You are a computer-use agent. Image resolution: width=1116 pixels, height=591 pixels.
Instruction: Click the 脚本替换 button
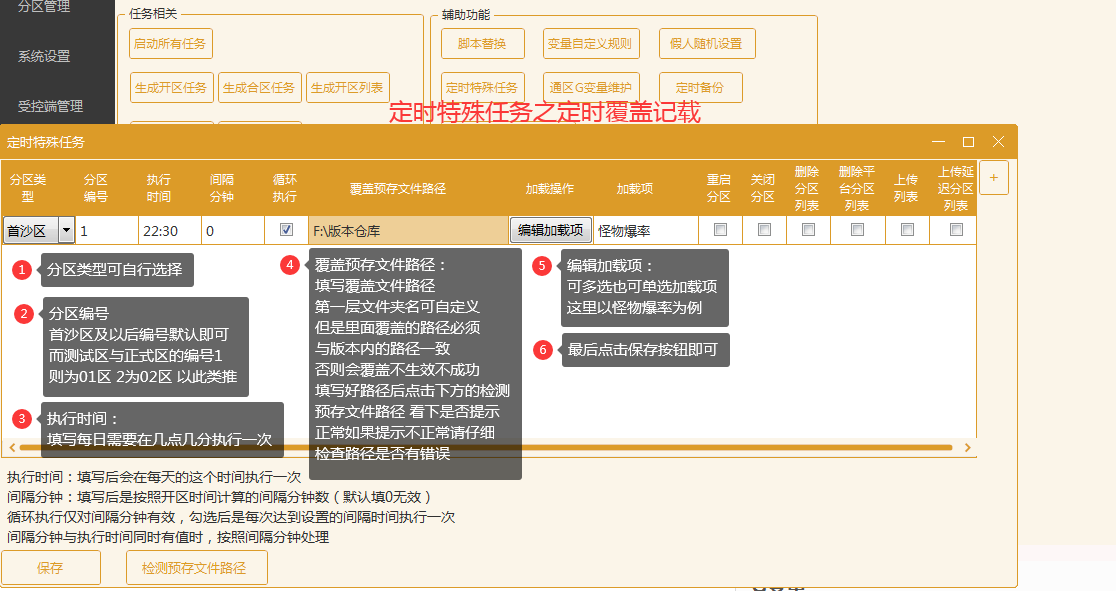click(483, 44)
